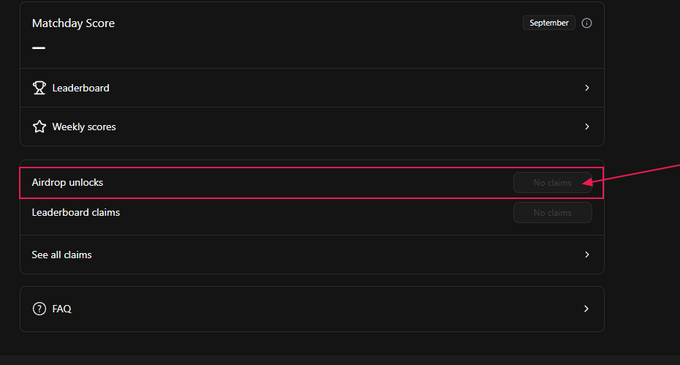Screen dimensions: 680x365
Task: Click the Leaderboard trophy icon
Action: (x=39, y=88)
